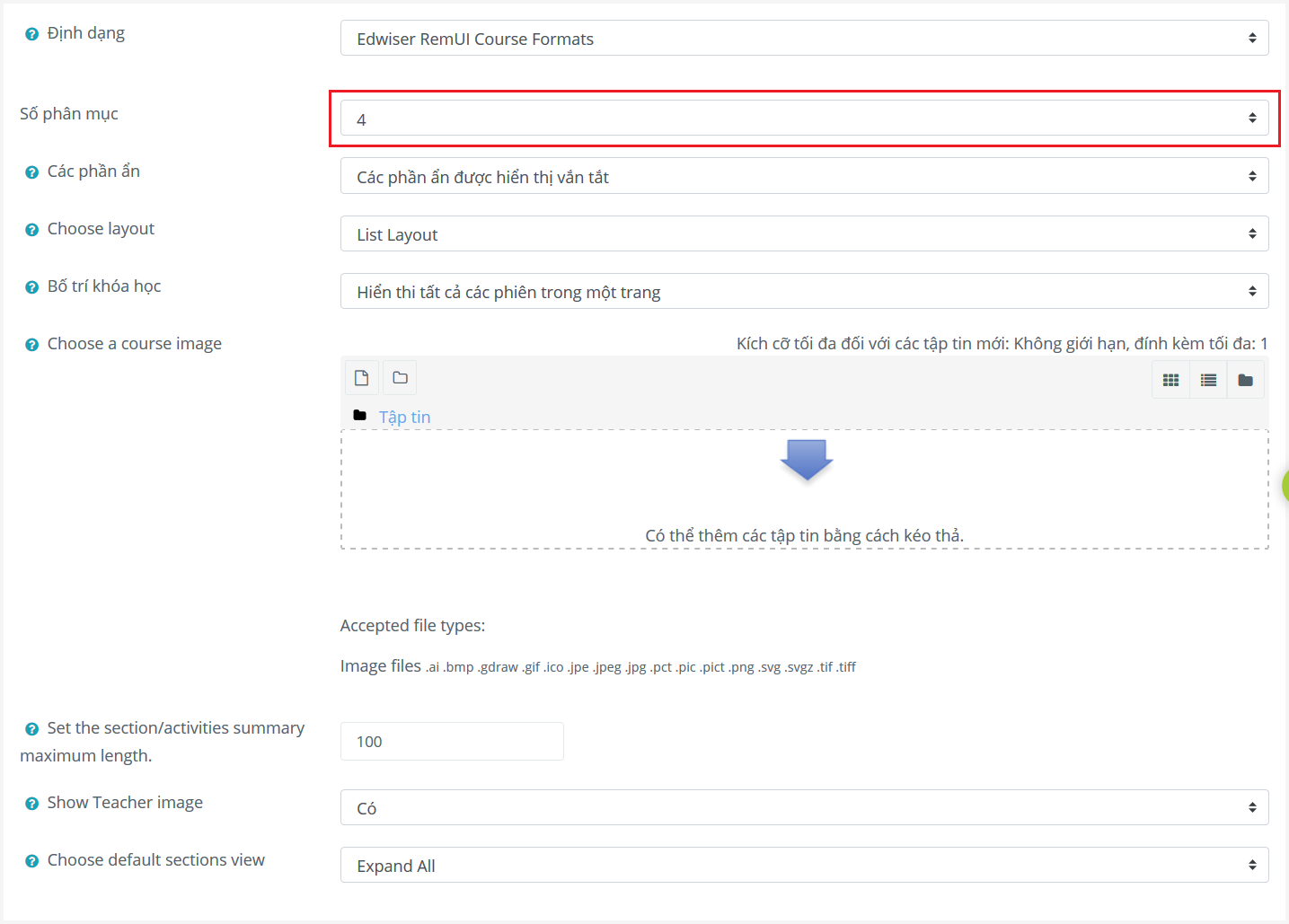Open Show Teacher image dropdown showing Có
1289x924 pixels.
coord(804,807)
